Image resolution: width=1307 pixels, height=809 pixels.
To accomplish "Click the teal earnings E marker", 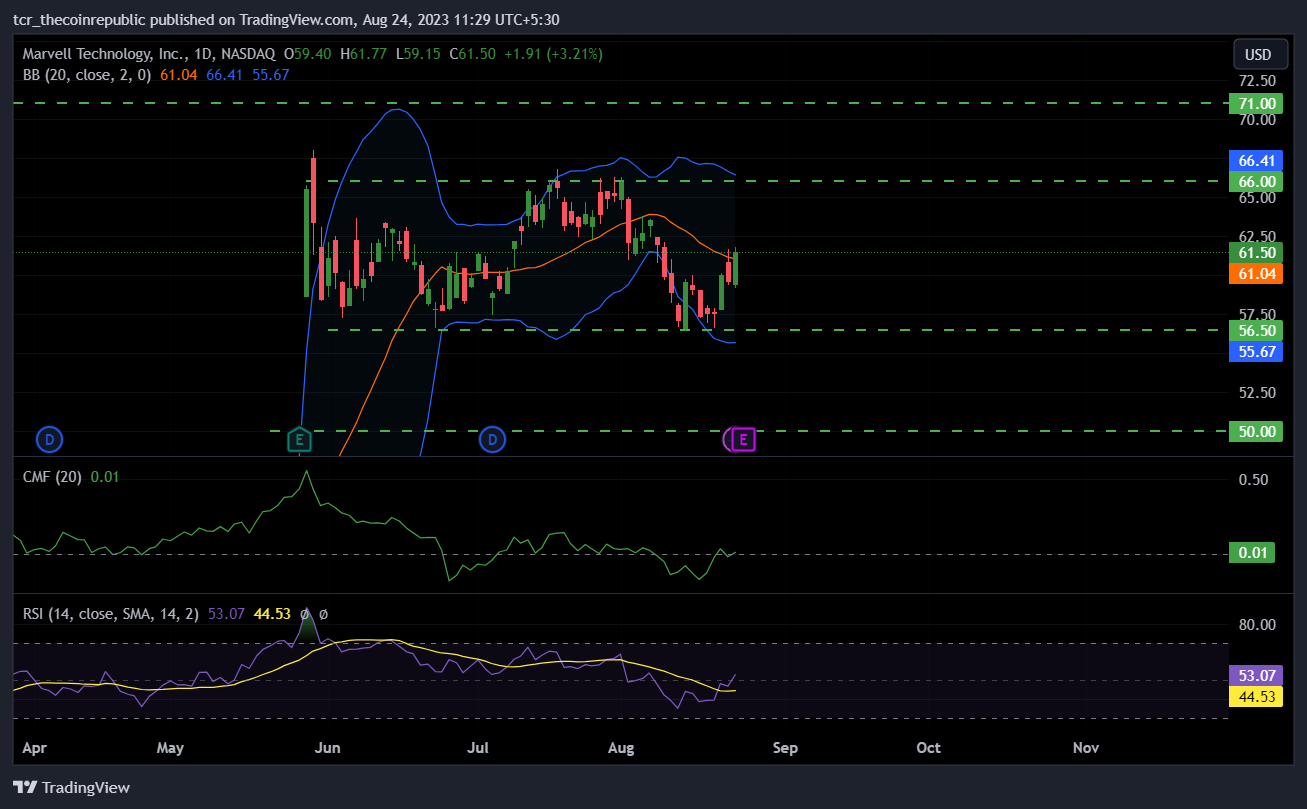I will [299, 438].
